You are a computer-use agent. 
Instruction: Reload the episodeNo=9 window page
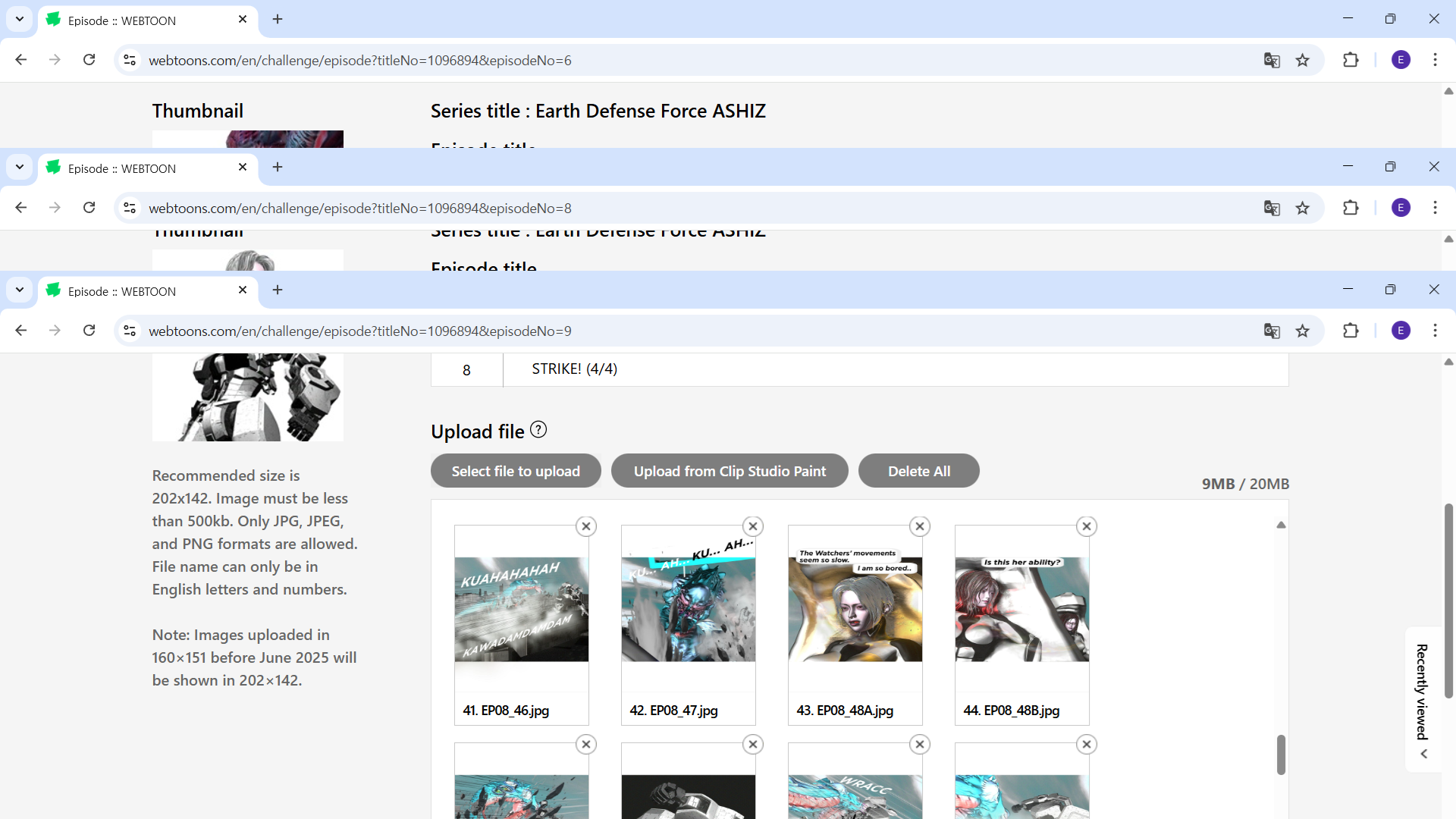click(89, 331)
